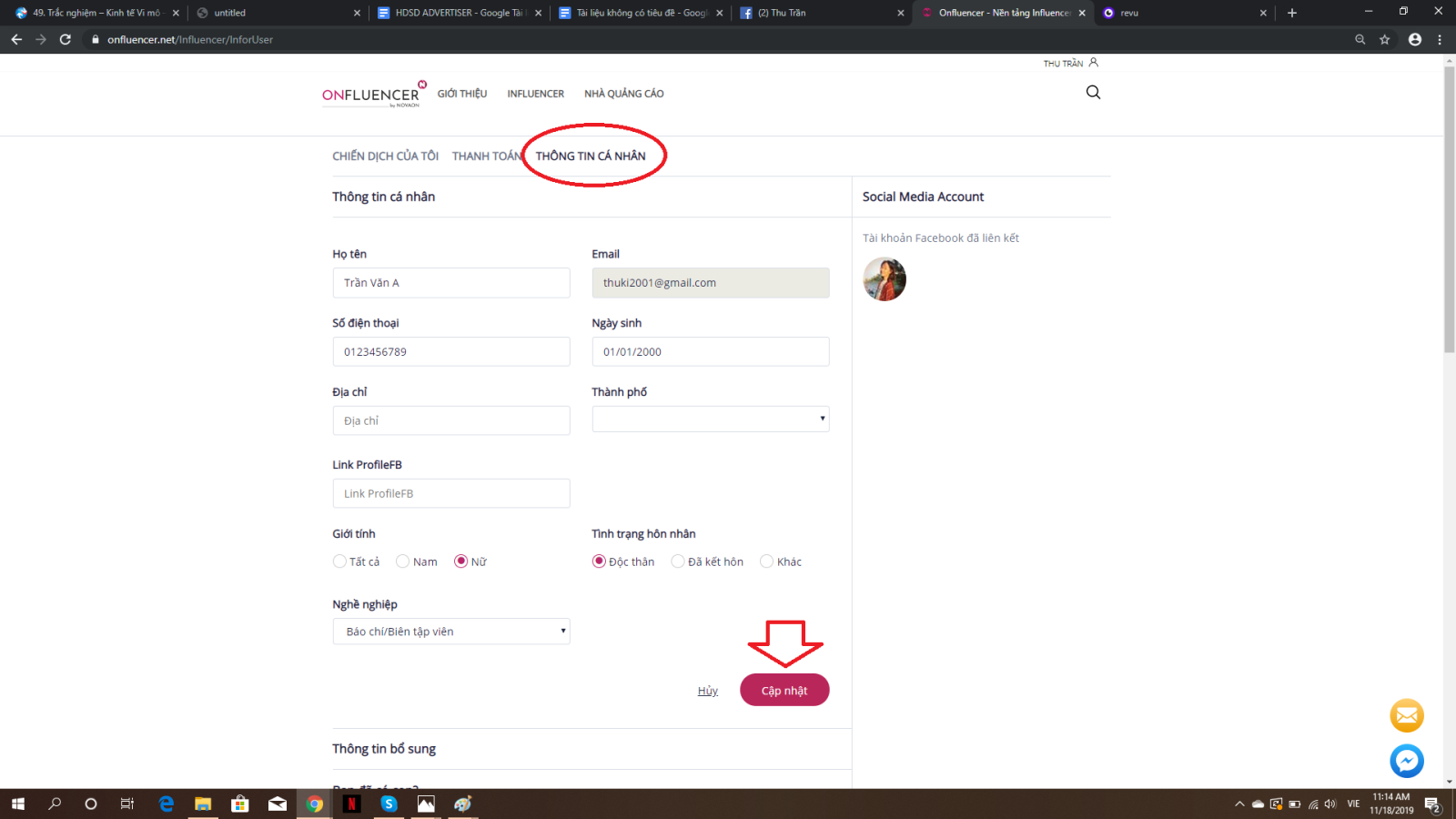Image resolution: width=1456 pixels, height=819 pixels.
Task: Select the Nam gender radio button
Action: (x=402, y=561)
